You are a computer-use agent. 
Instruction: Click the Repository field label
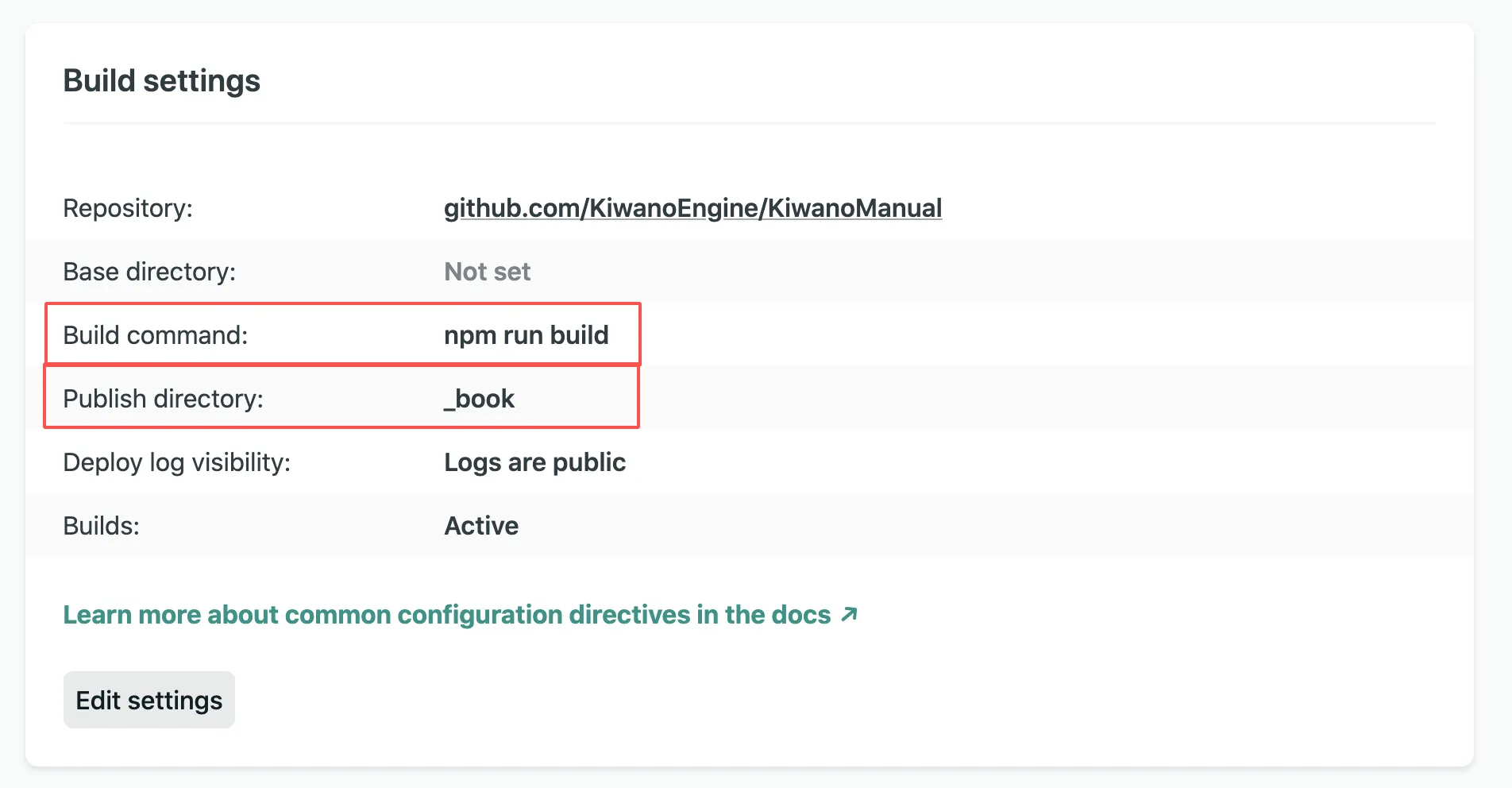[x=127, y=208]
